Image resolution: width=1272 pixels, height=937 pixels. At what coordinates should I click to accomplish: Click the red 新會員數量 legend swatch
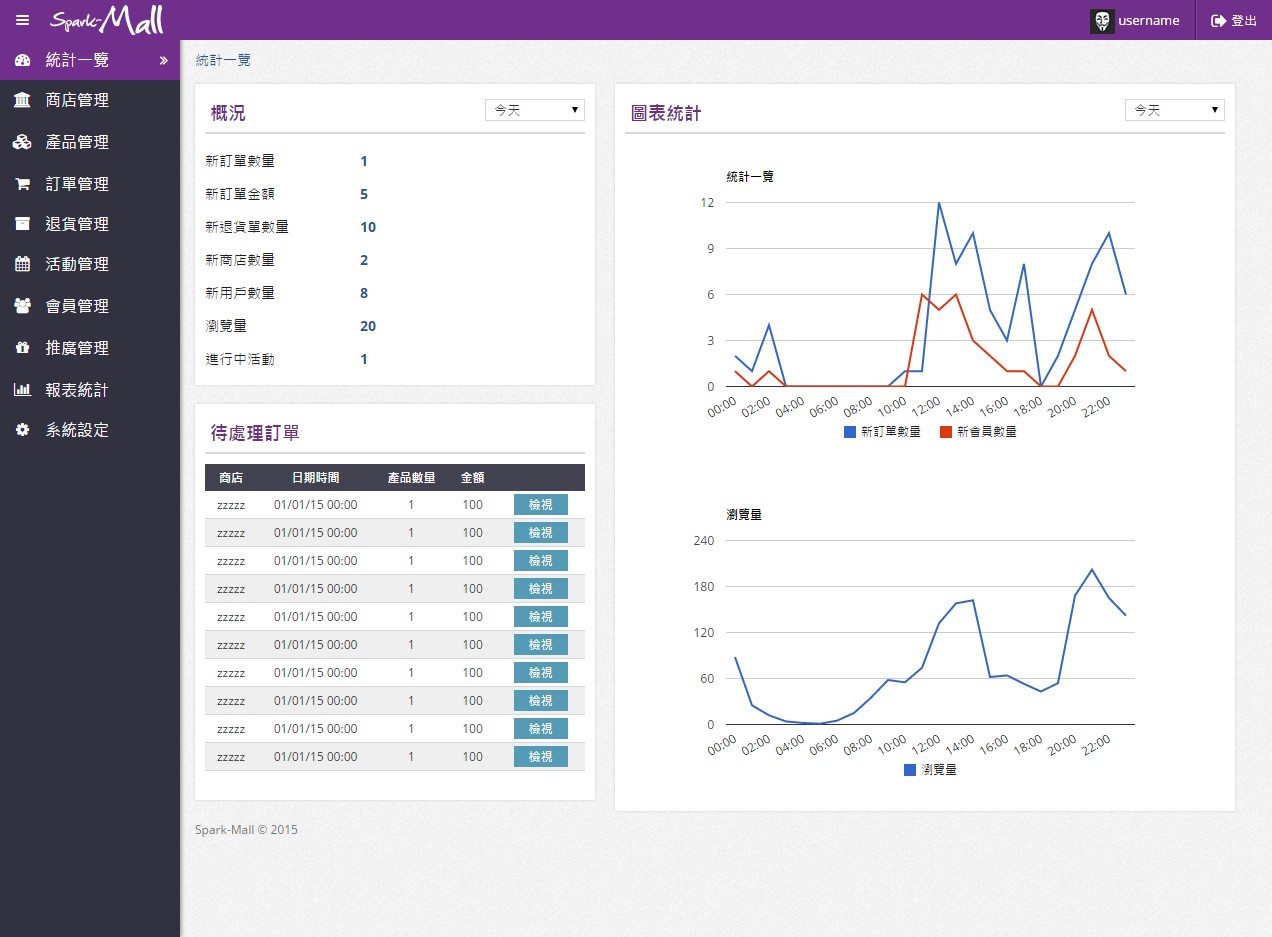pyautogui.click(x=946, y=432)
